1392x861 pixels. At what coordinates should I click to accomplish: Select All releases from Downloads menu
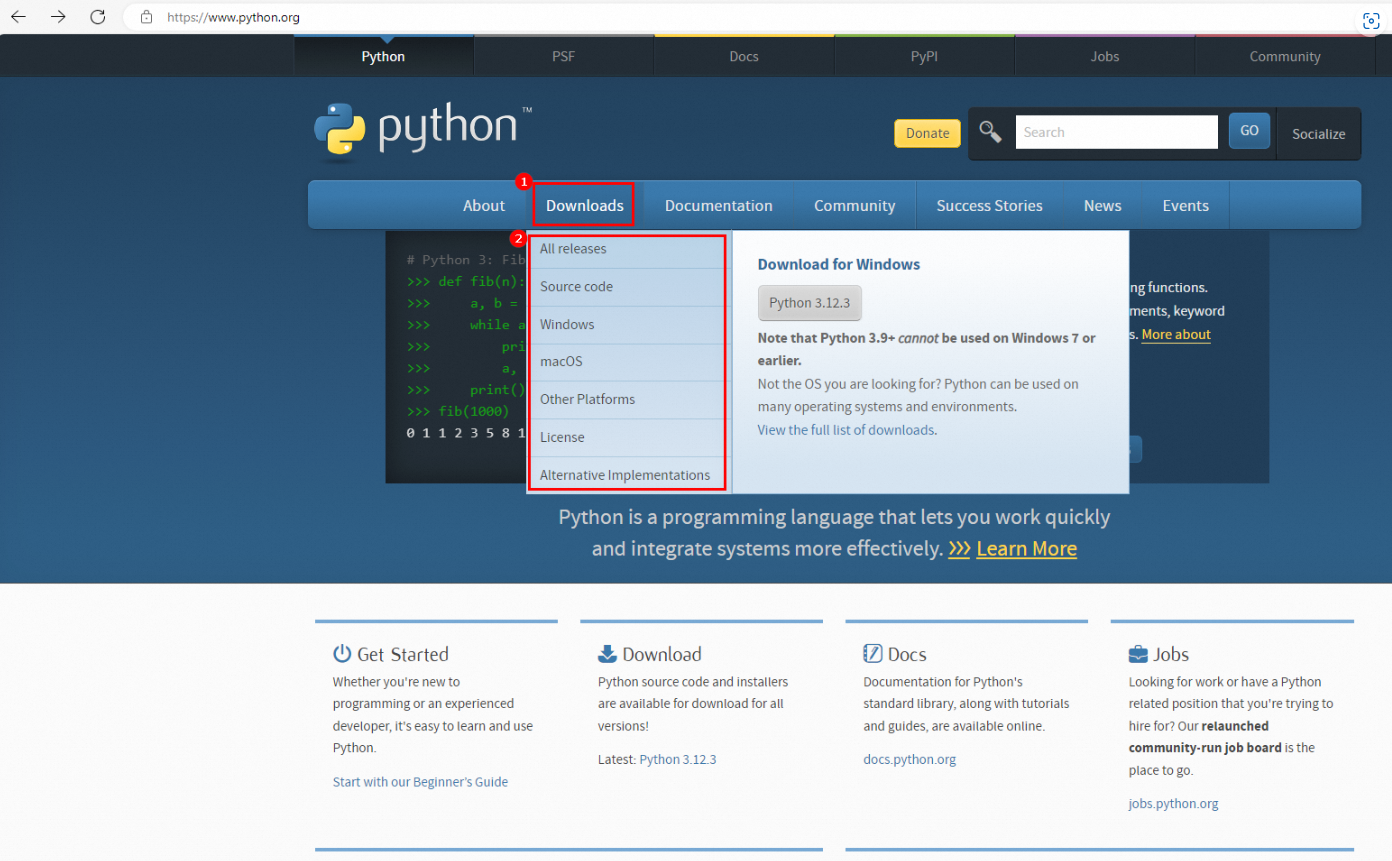(629, 249)
